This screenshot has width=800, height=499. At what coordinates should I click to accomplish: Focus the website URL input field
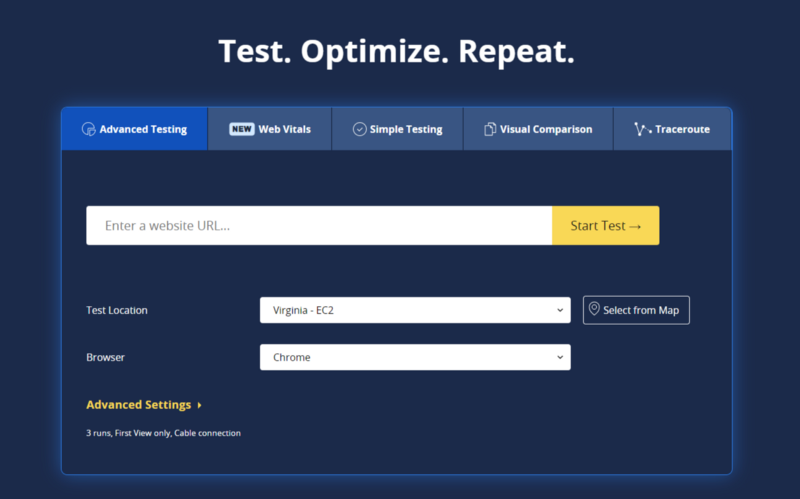tap(319, 226)
